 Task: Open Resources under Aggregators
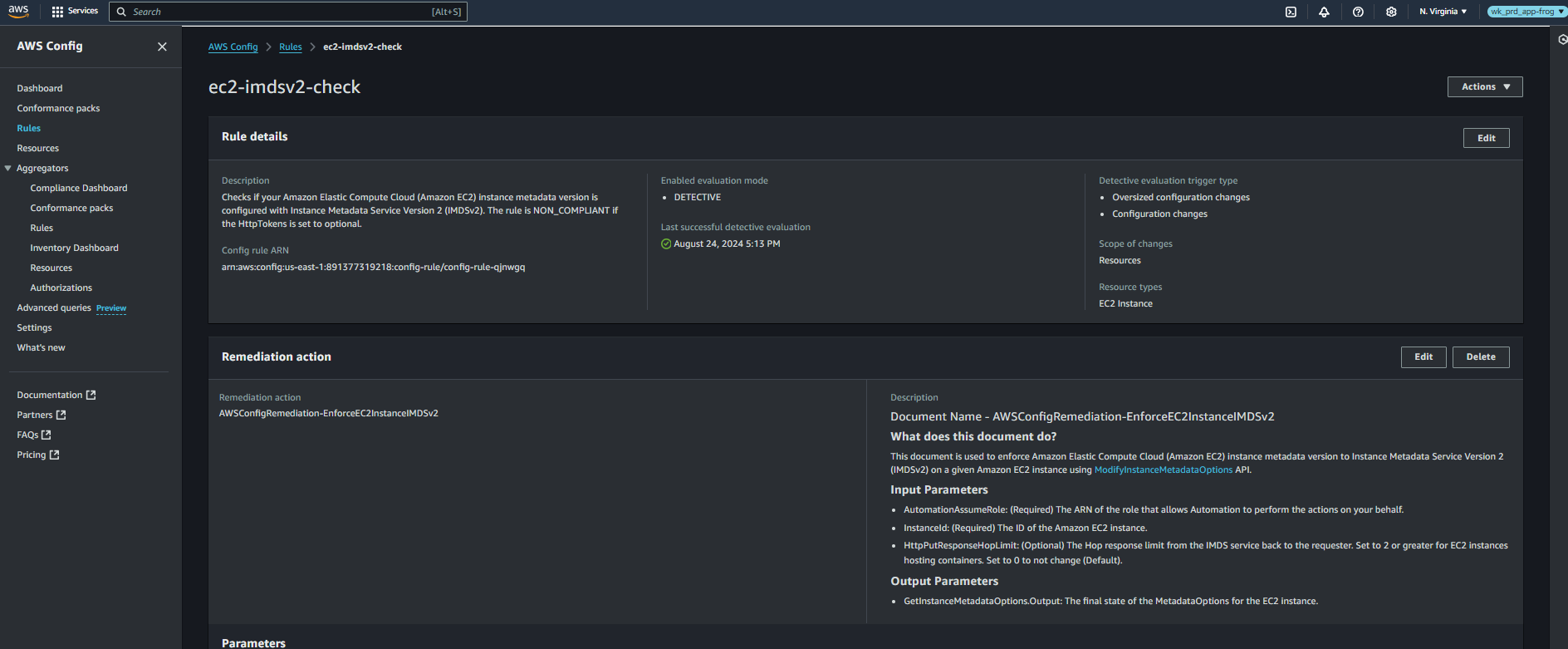(x=51, y=268)
